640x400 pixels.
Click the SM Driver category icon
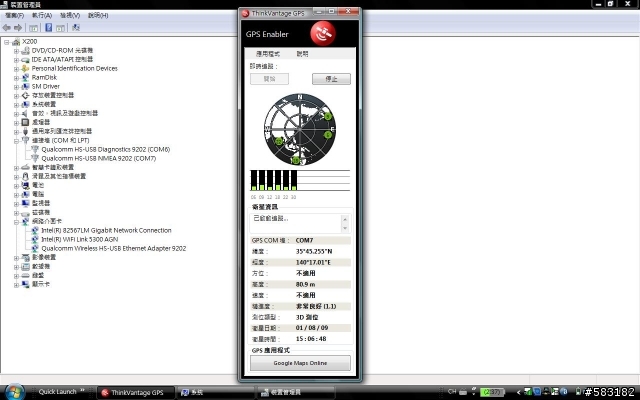click(x=25, y=87)
